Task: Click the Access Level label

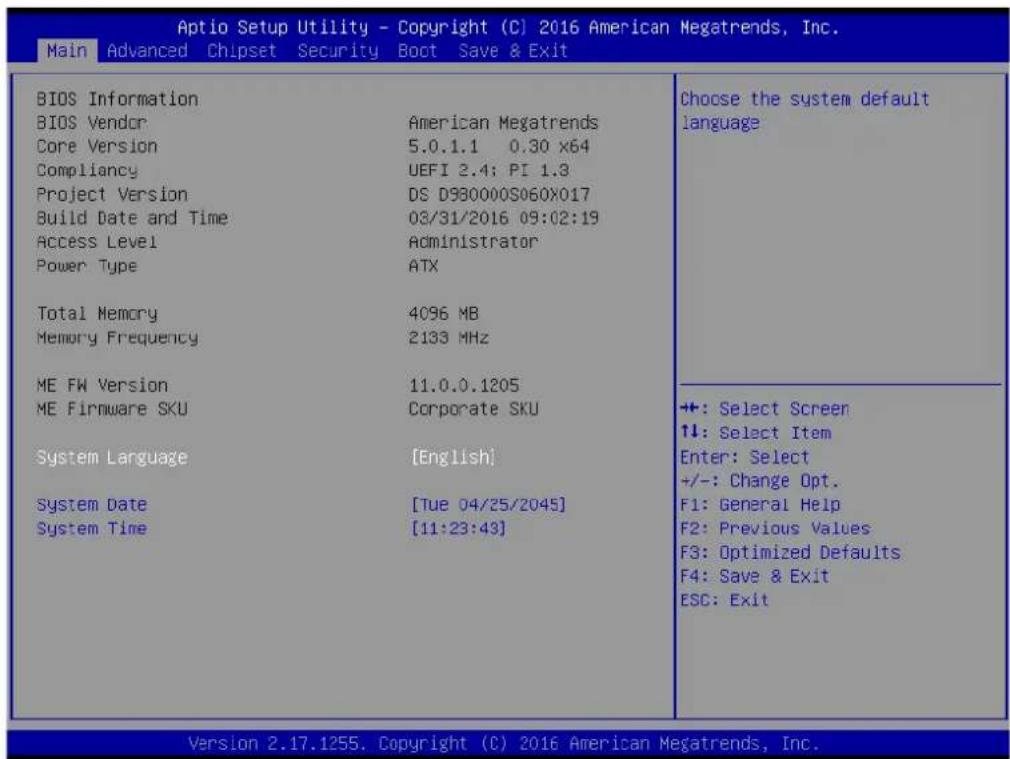Action: (97, 242)
